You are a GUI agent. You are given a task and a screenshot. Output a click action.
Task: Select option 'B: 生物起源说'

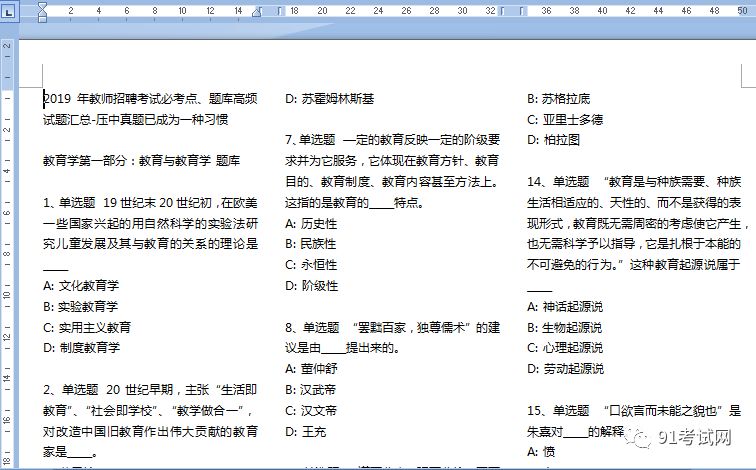(x=565, y=328)
